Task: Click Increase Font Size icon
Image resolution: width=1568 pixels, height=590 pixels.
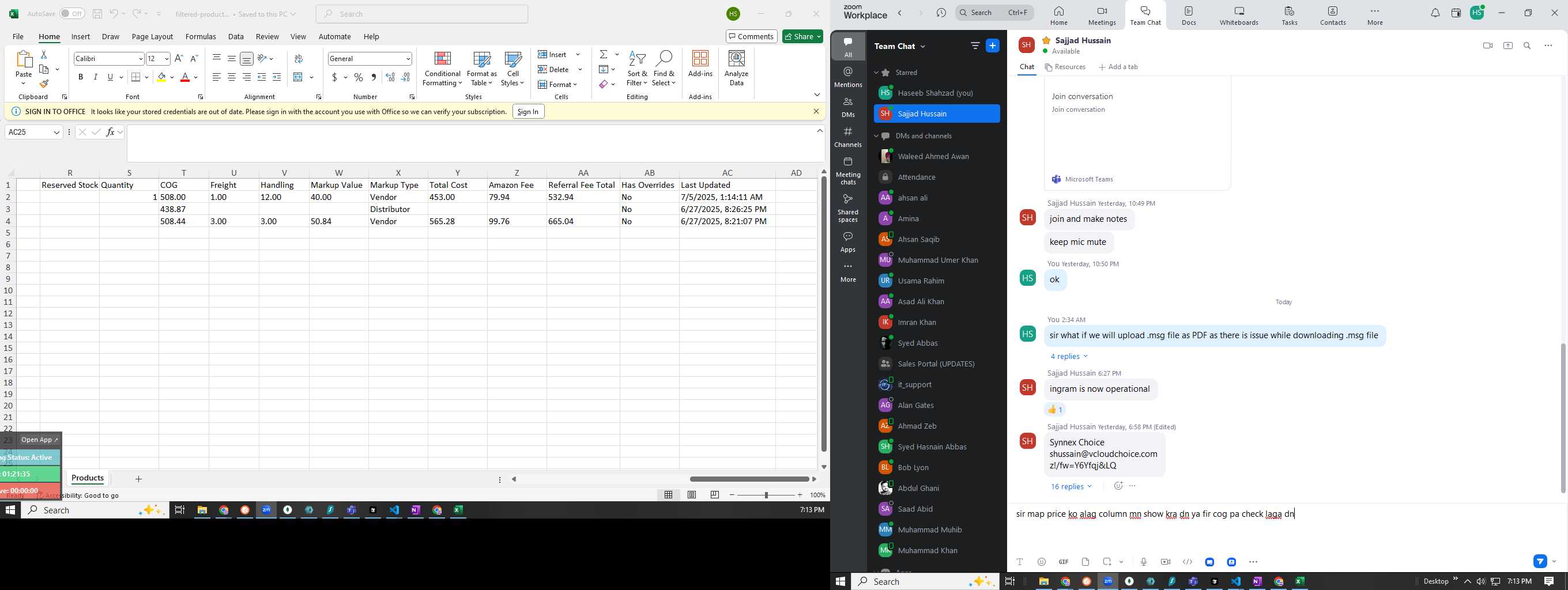Action: (179, 58)
